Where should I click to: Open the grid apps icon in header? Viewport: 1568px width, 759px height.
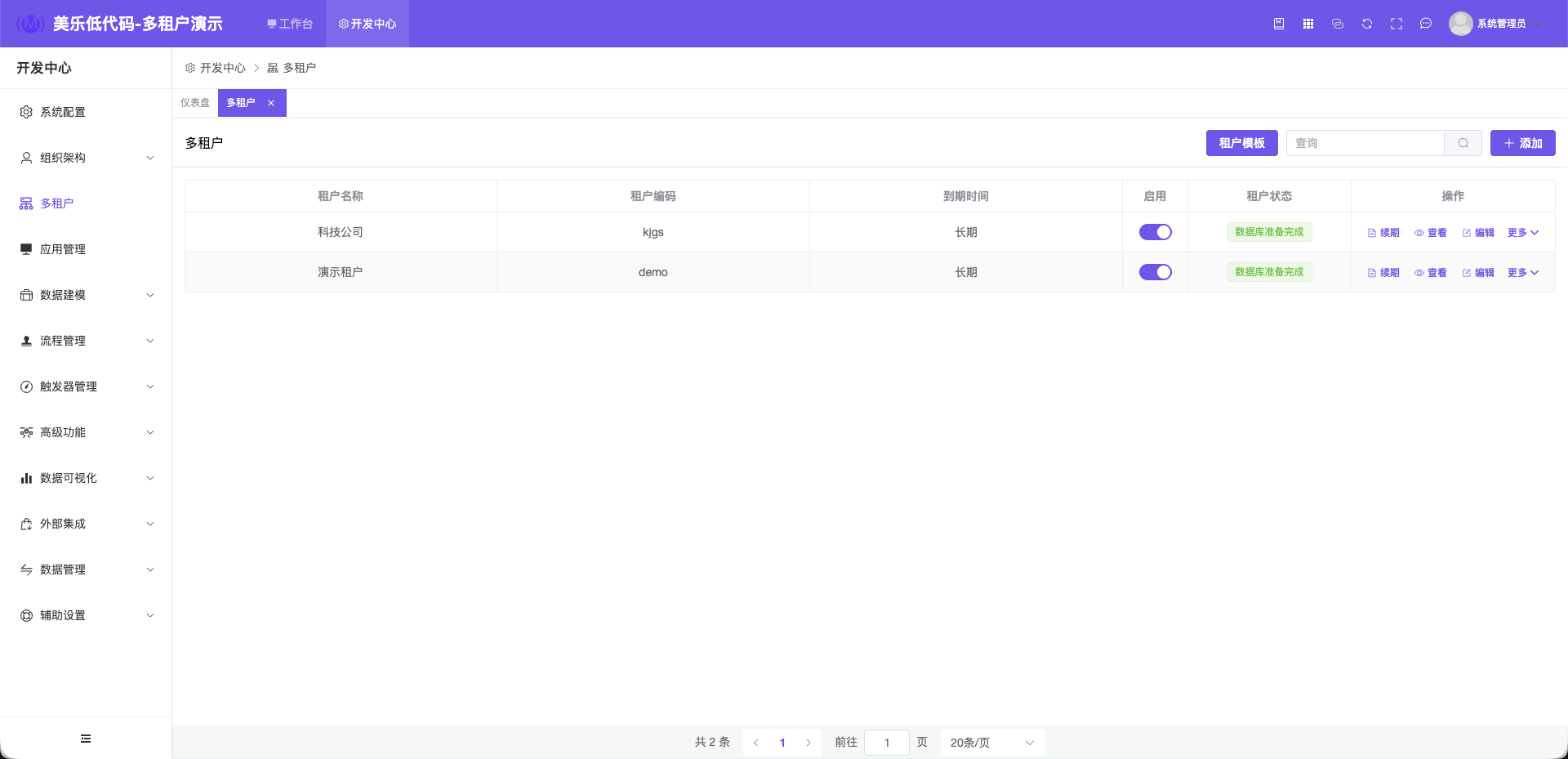(x=1308, y=24)
